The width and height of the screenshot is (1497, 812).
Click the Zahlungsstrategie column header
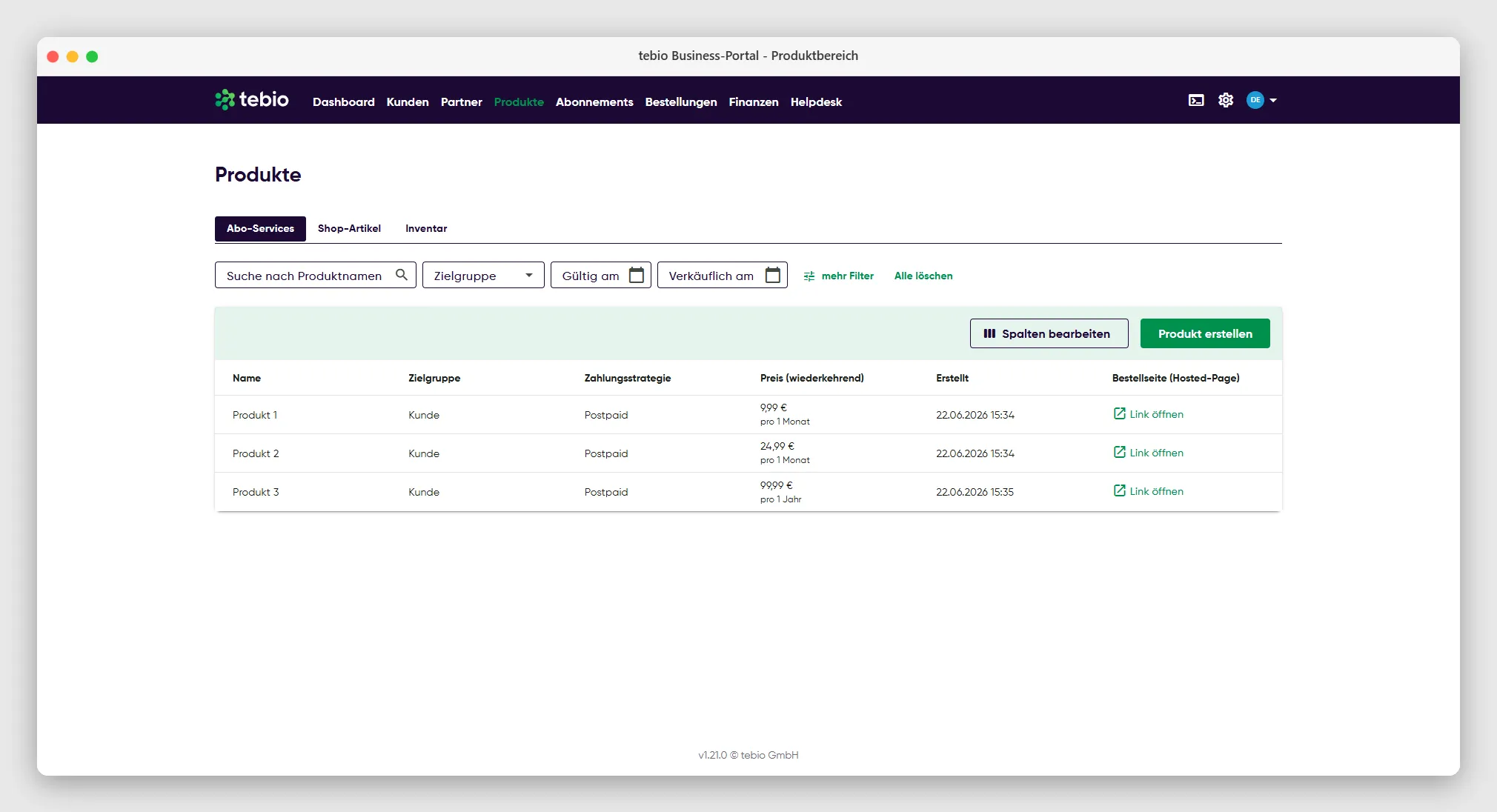[x=628, y=378]
